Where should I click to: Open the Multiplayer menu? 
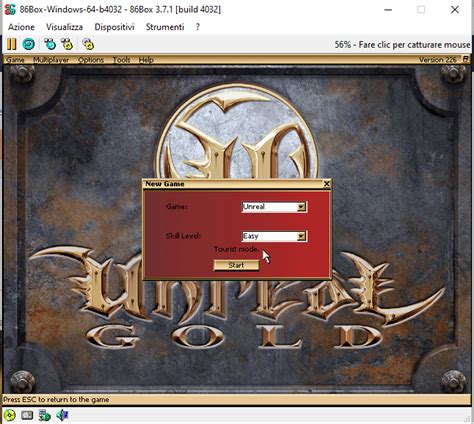pyautogui.click(x=51, y=60)
